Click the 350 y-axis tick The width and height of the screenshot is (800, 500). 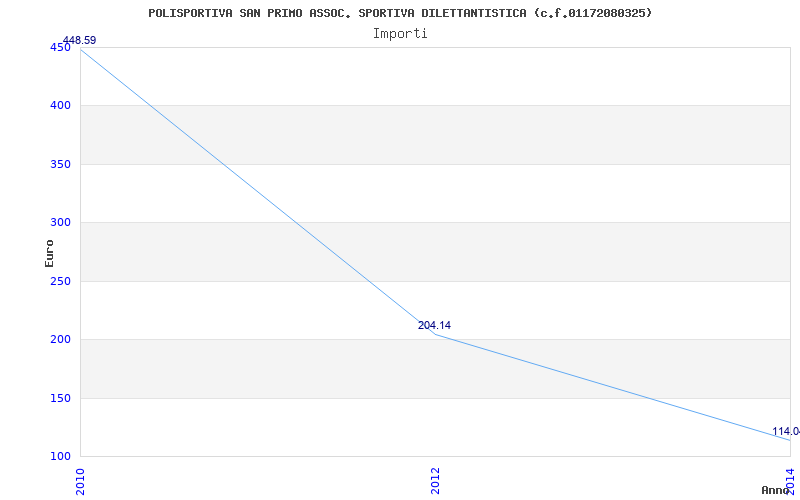tap(60, 165)
